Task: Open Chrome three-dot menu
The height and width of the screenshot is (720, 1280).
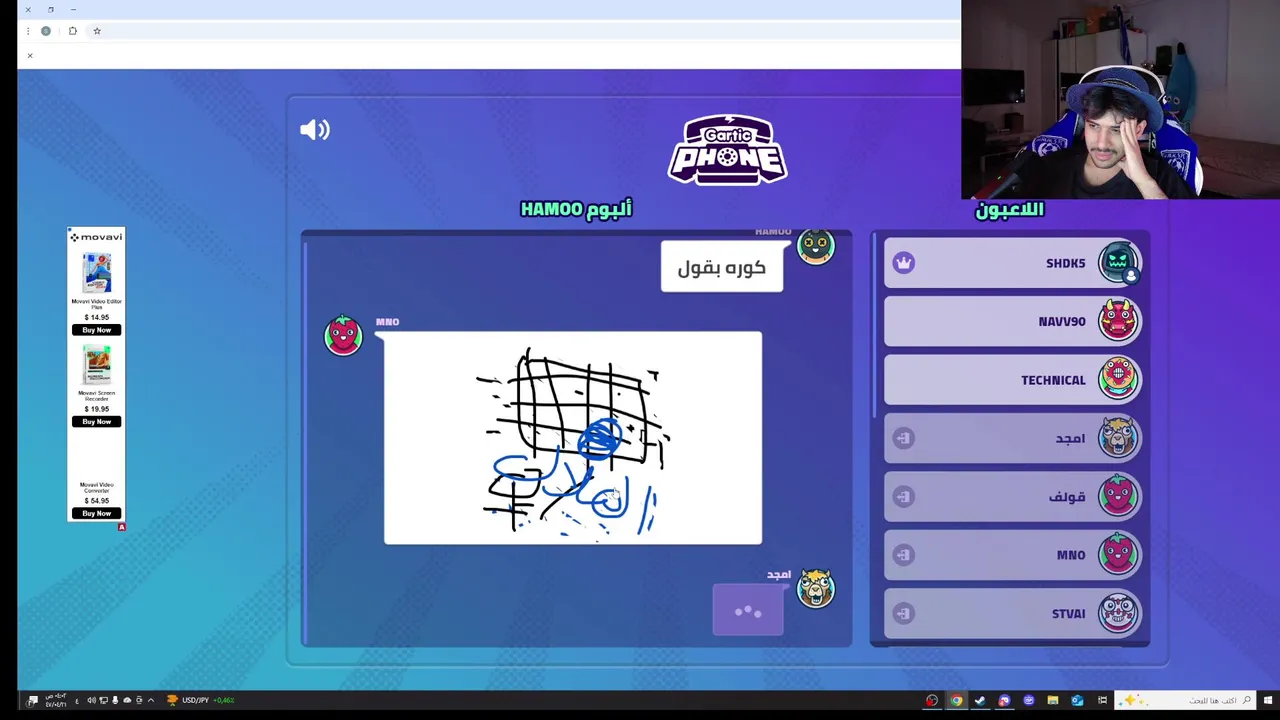Action: [x=28, y=31]
